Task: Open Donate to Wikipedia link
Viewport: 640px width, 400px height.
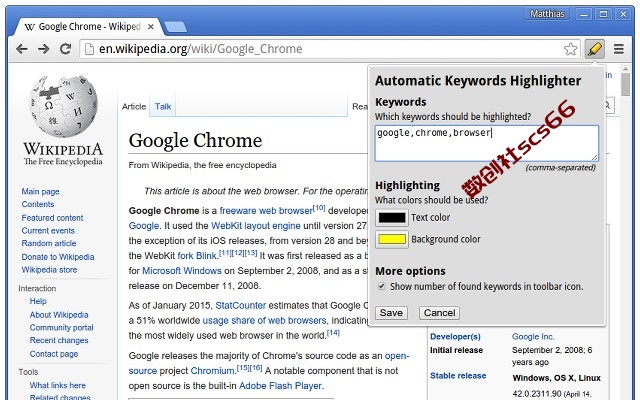Action: [x=58, y=257]
